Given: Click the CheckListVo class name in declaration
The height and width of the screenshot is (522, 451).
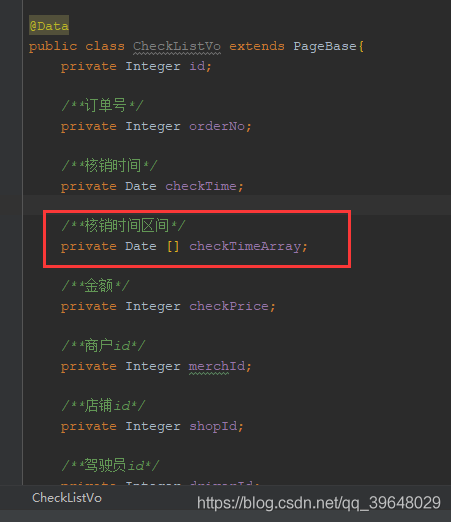Looking at the screenshot, I should coord(177,46).
